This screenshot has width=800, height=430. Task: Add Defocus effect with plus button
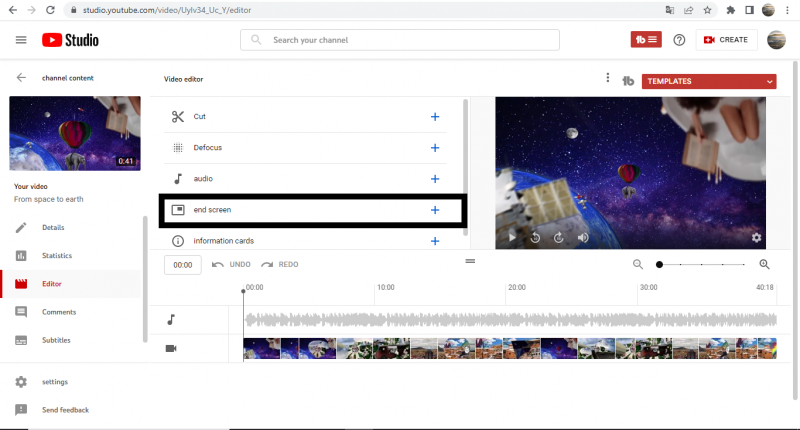pos(435,148)
